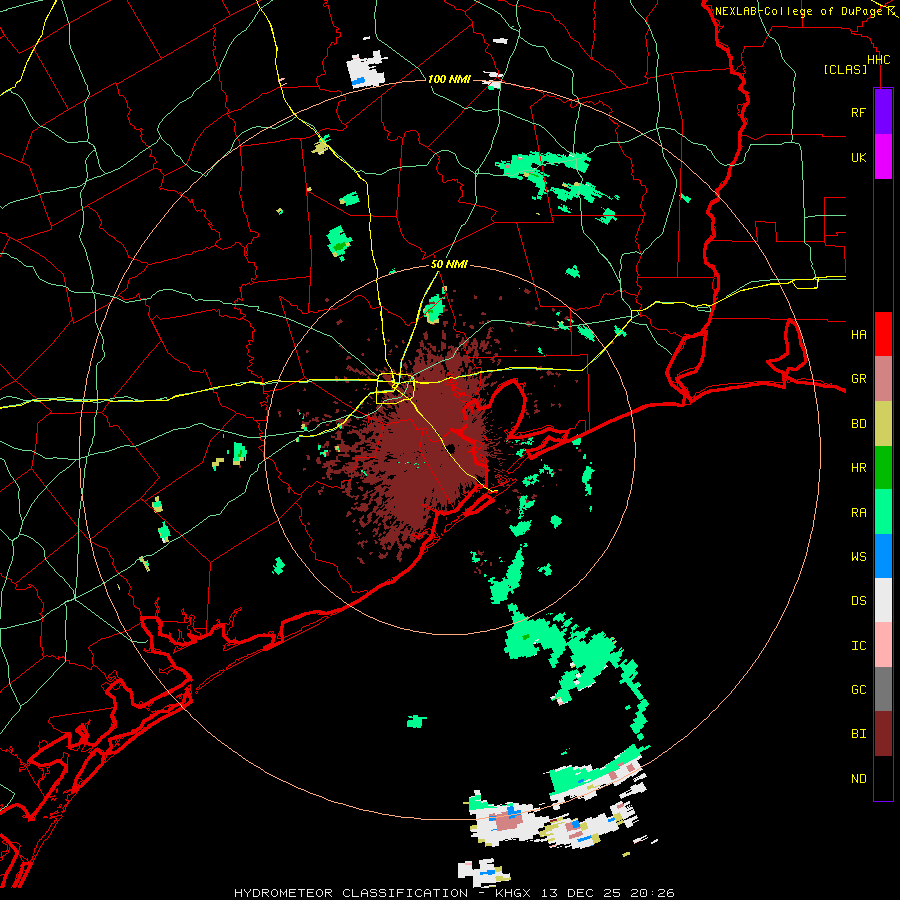The width and height of the screenshot is (900, 900).
Task: Click the HR legend label
Action: 858,468
